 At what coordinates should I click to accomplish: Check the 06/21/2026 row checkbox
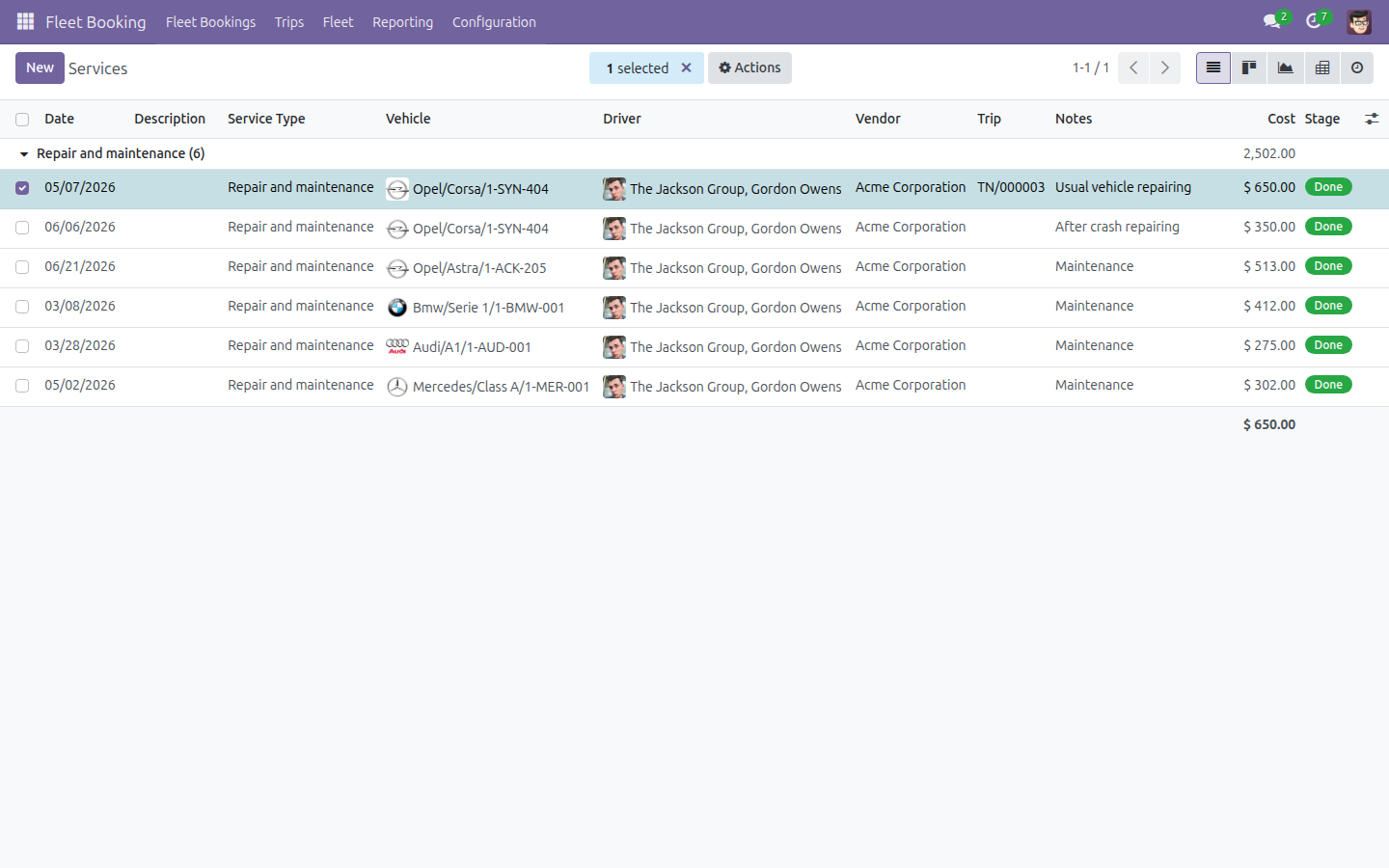click(x=22, y=267)
